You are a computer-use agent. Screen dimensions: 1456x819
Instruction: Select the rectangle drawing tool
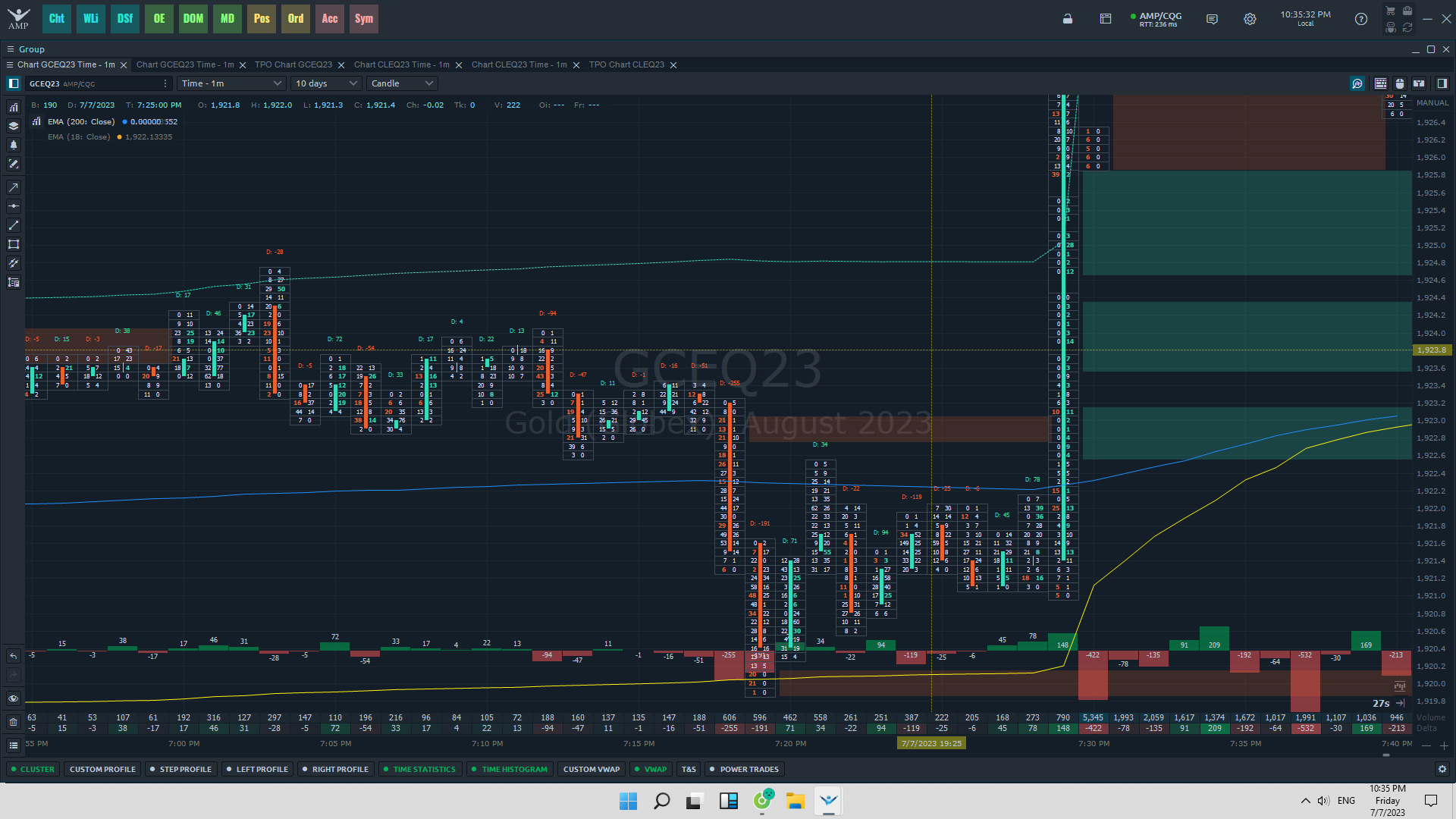(x=14, y=244)
